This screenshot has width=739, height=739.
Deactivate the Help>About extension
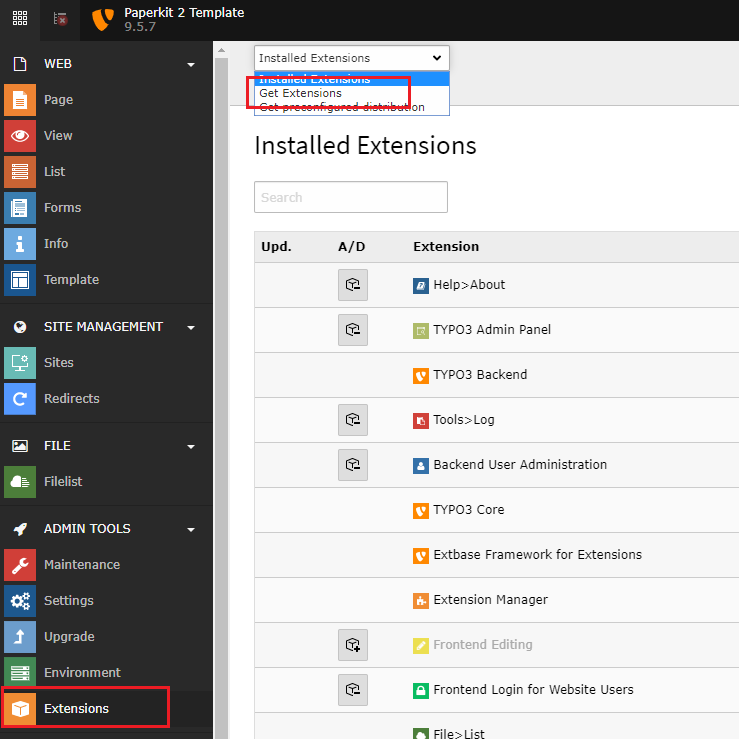coord(353,285)
